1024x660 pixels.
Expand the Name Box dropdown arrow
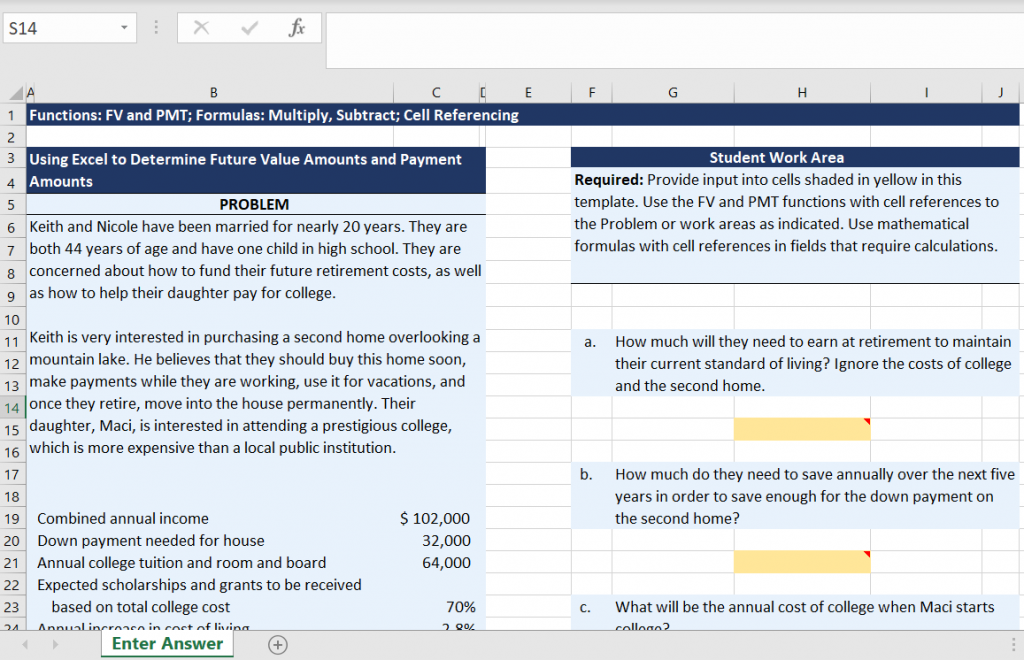pyautogui.click(x=124, y=29)
